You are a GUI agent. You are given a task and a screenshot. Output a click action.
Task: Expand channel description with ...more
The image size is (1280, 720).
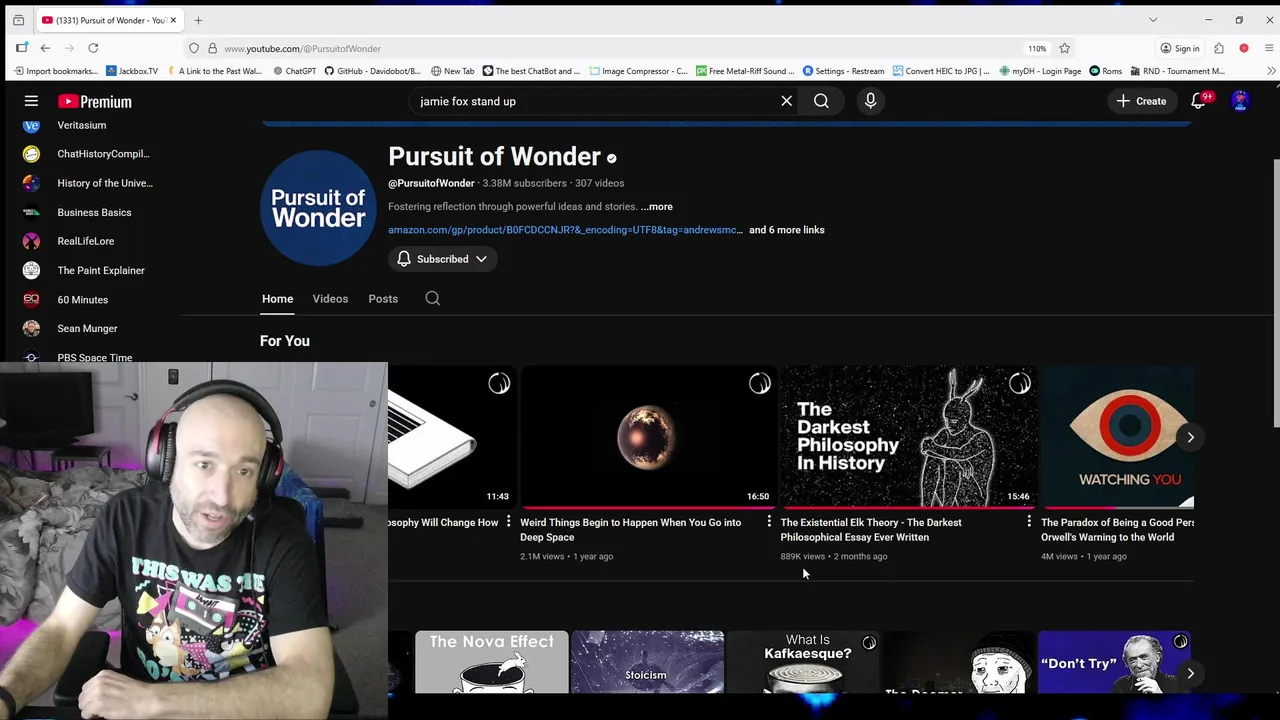click(656, 206)
